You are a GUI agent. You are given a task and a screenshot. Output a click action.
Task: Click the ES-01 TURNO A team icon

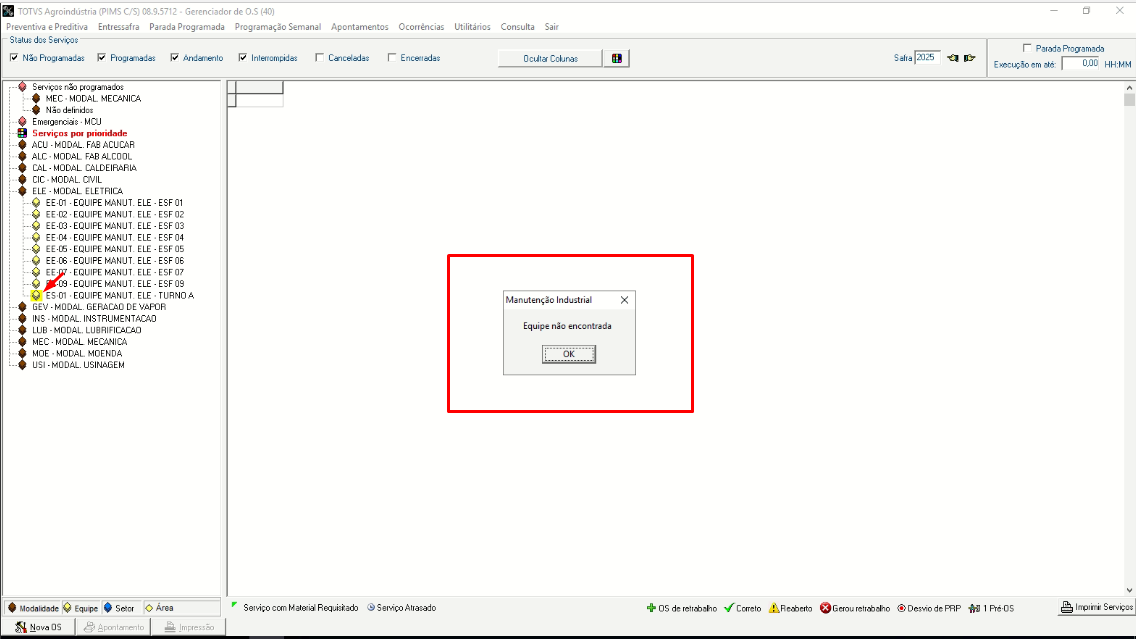click(36, 296)
